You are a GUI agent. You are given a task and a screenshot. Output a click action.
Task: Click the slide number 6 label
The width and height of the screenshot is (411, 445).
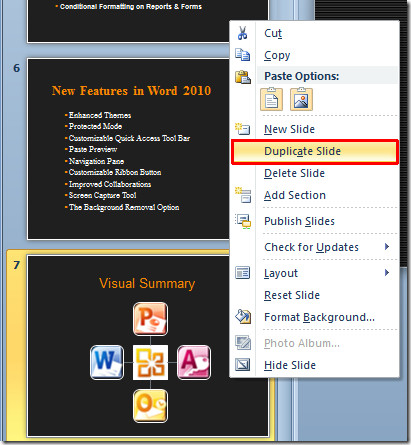click(16, 68)
